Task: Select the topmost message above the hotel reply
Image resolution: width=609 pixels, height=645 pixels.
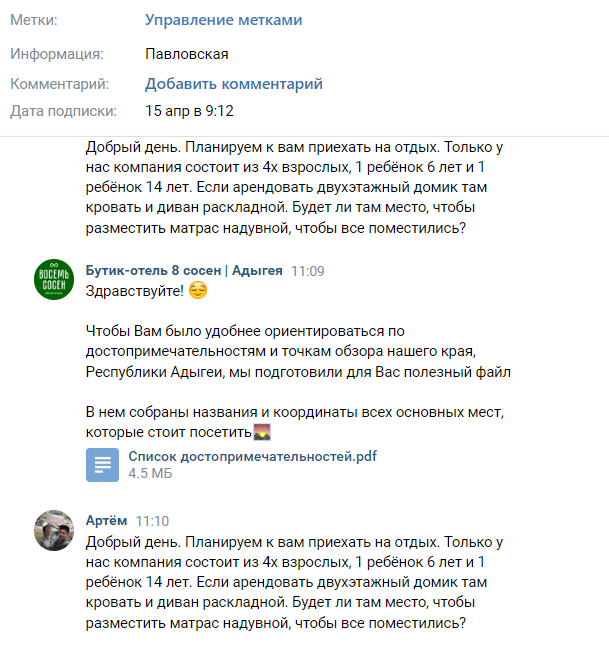Action: point(290,187)
